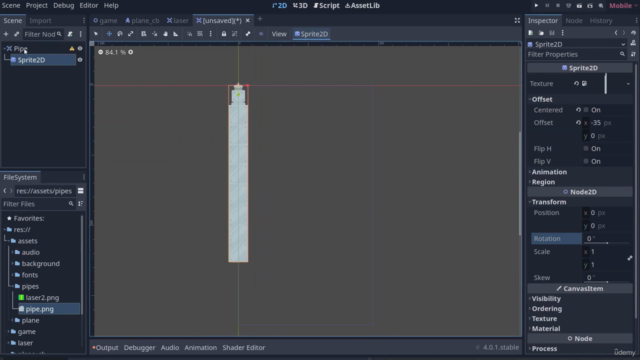Open the AssetLib workspace
Screen dimensions: 640x360
[x=362, y=6]
